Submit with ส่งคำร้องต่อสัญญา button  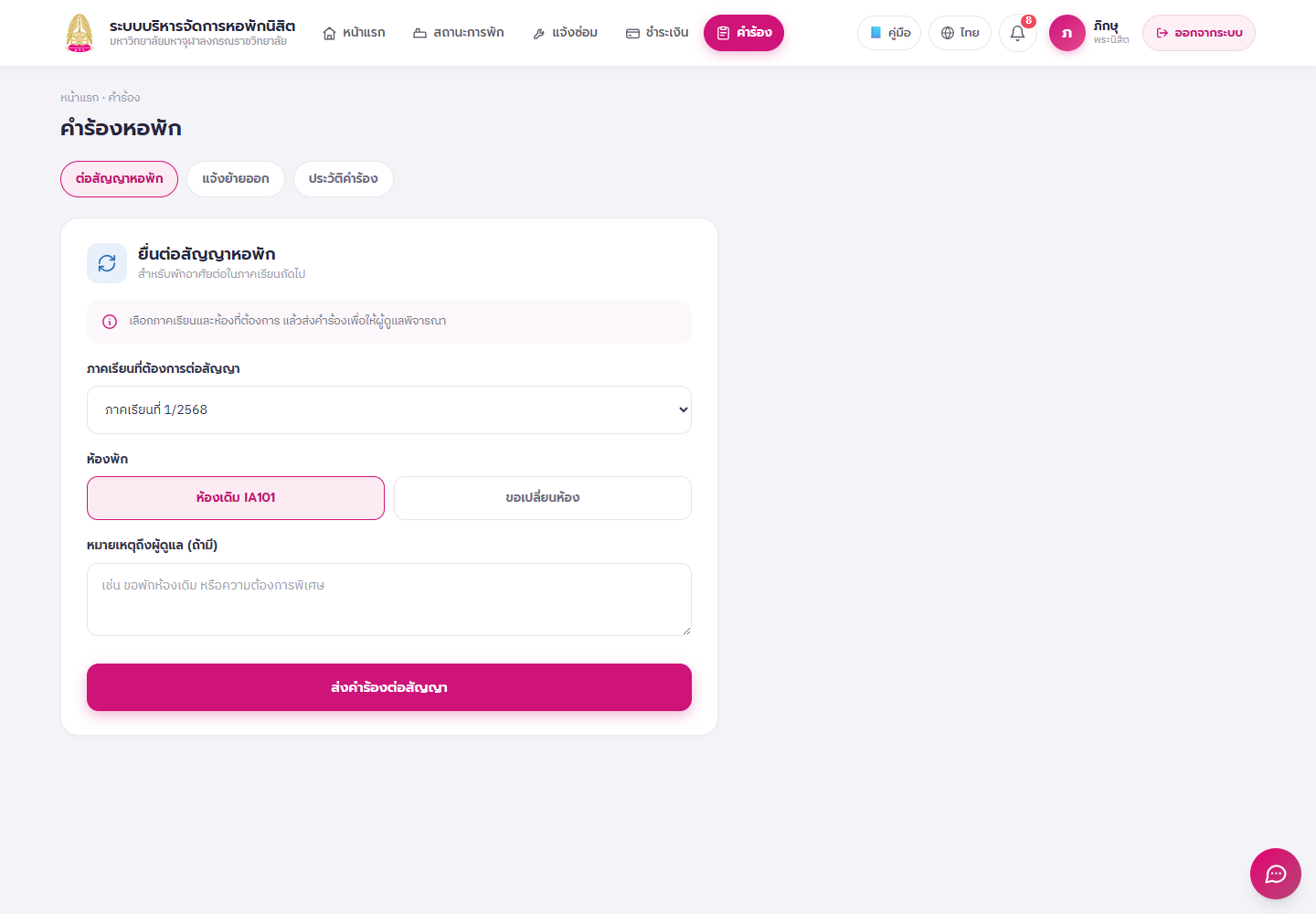[389, 687]
